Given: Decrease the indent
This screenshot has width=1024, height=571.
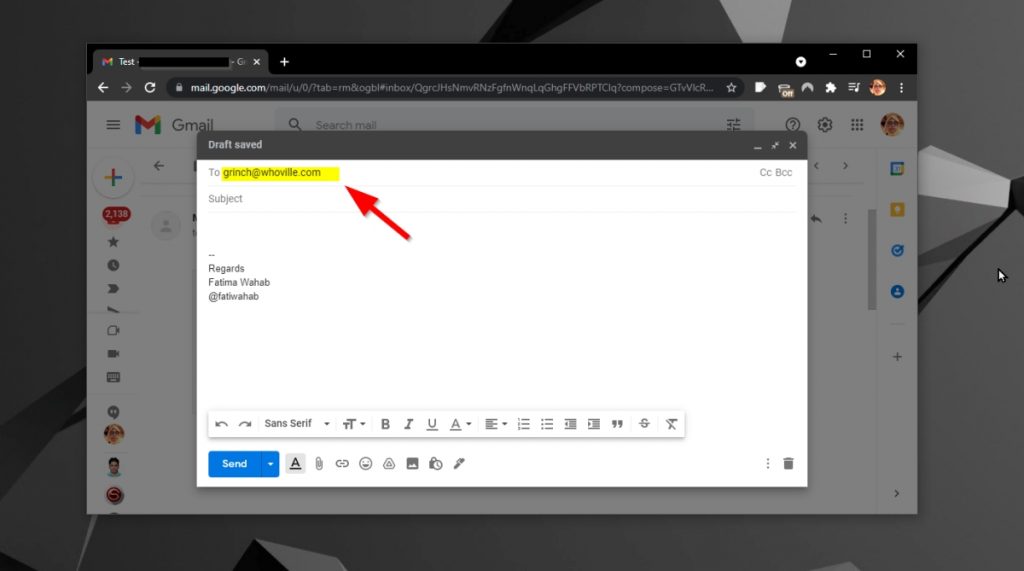Looking at the screenshot, I should coord(570,424).
